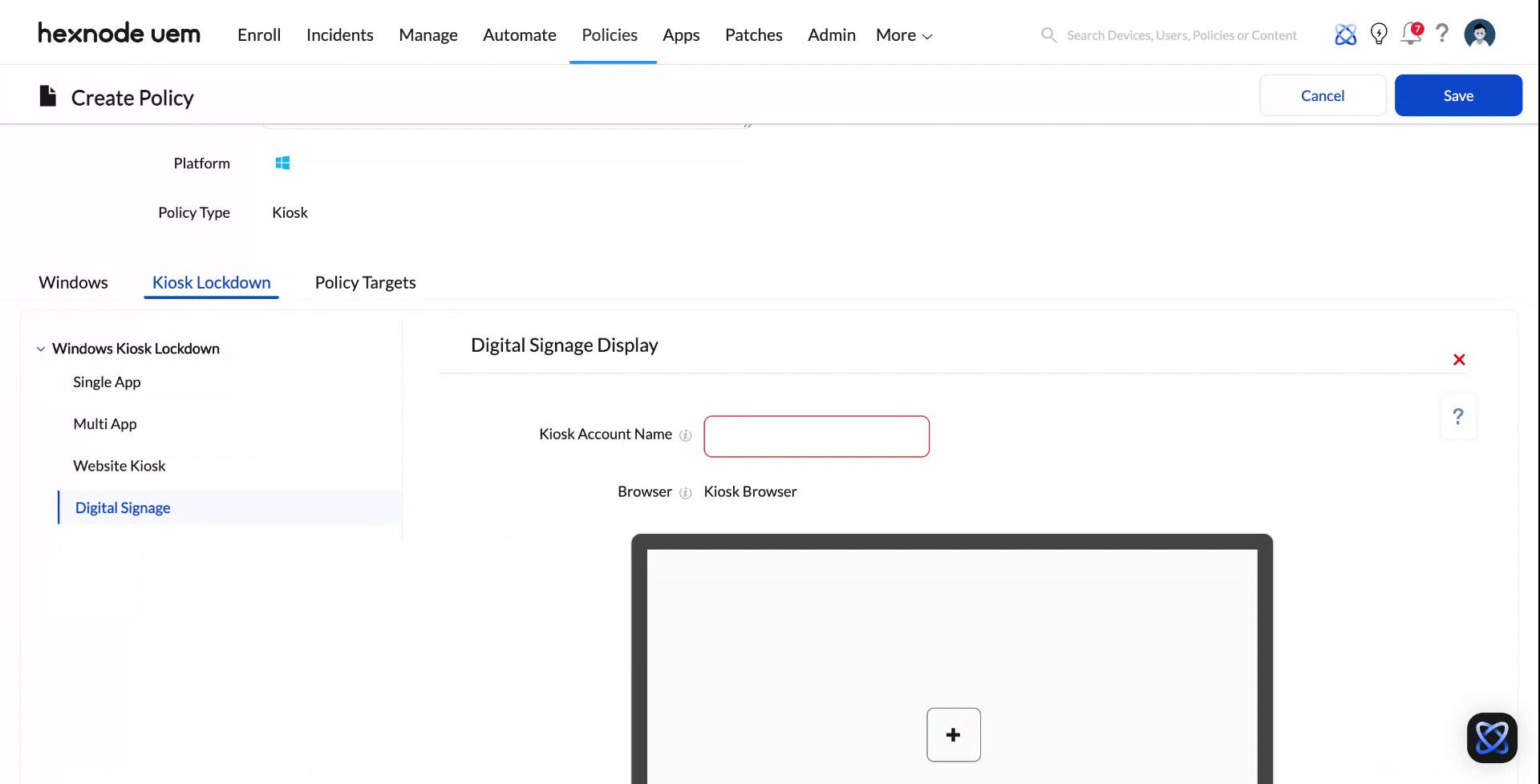Click the lightbulb ideas icon
Image resolution: width=1540 pixels, height=784 pixels.
click(1379, 34)
